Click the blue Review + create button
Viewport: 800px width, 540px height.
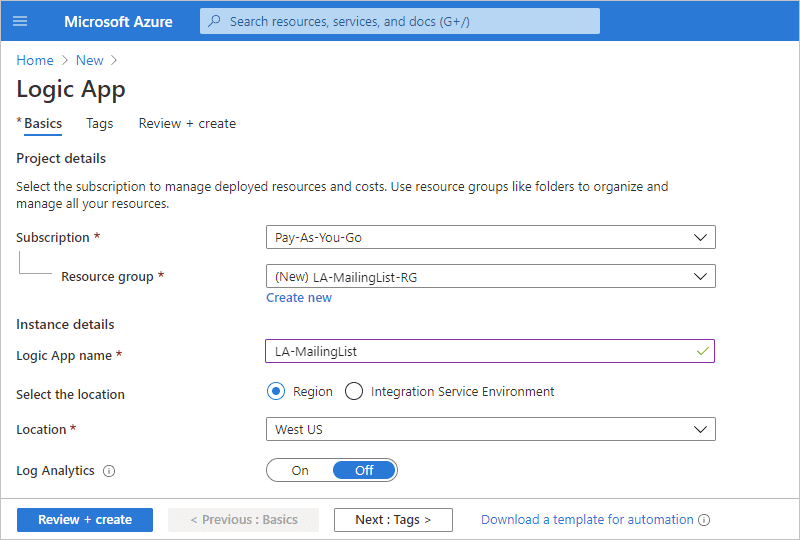tap(85, 520)
